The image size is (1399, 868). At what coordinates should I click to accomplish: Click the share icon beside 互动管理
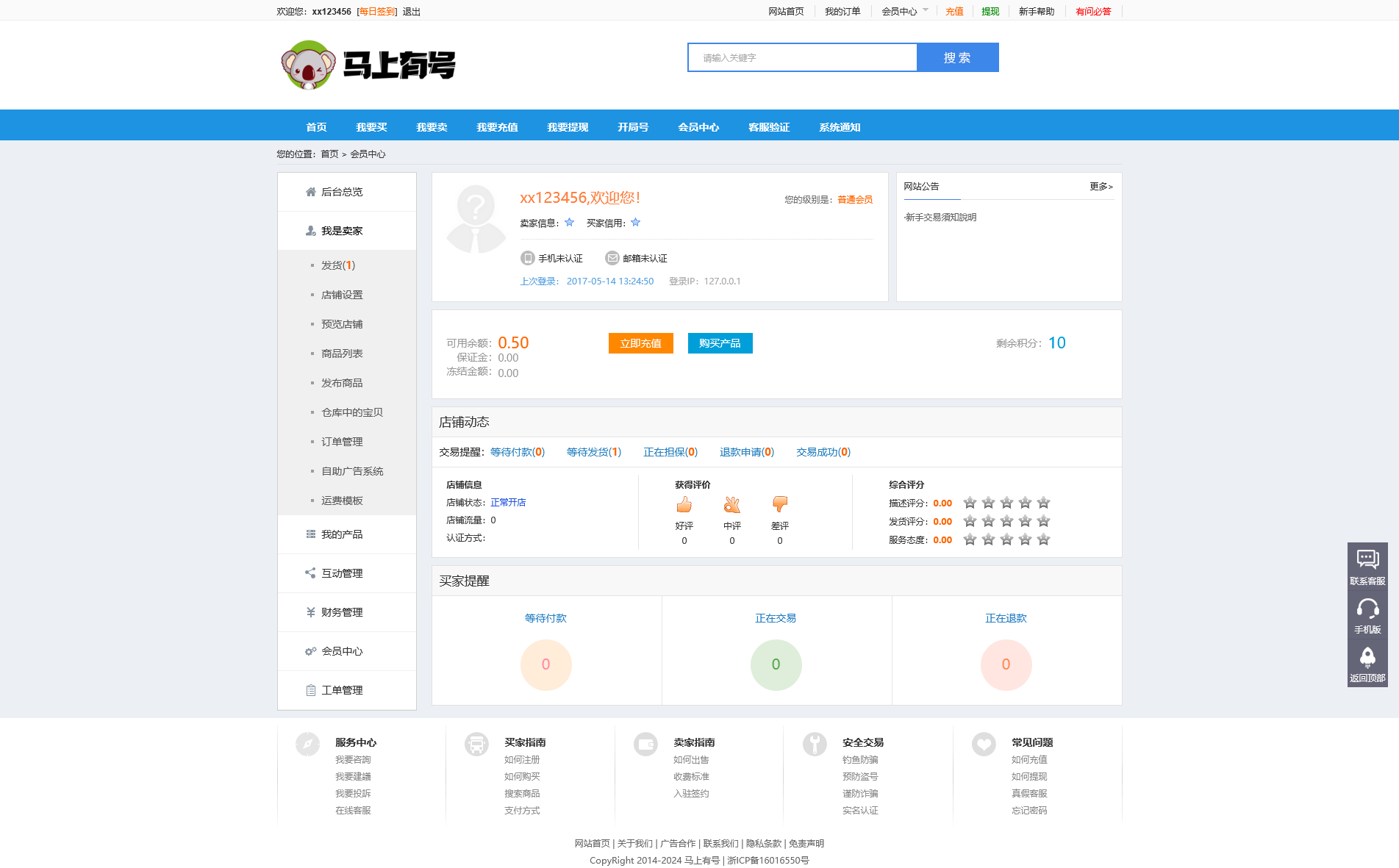(x=311, y=573)
